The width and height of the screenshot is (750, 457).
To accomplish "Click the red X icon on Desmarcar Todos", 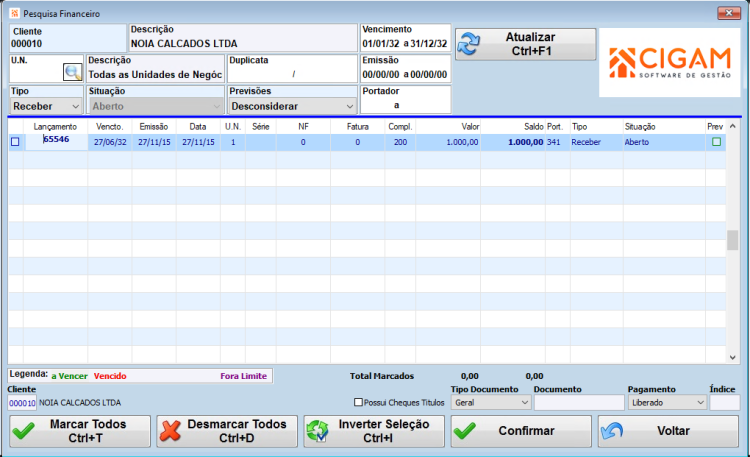I will 170,431.
